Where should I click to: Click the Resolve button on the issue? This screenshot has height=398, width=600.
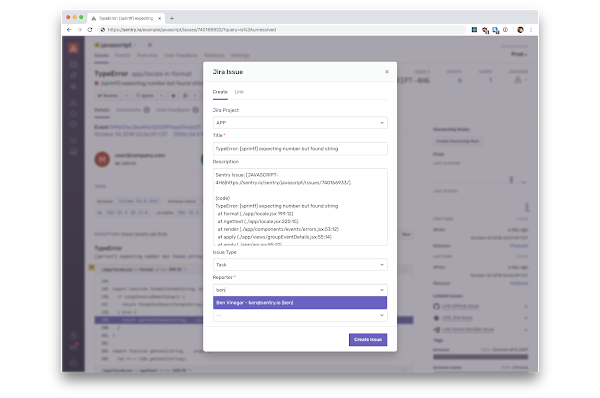tap(108, 95)
